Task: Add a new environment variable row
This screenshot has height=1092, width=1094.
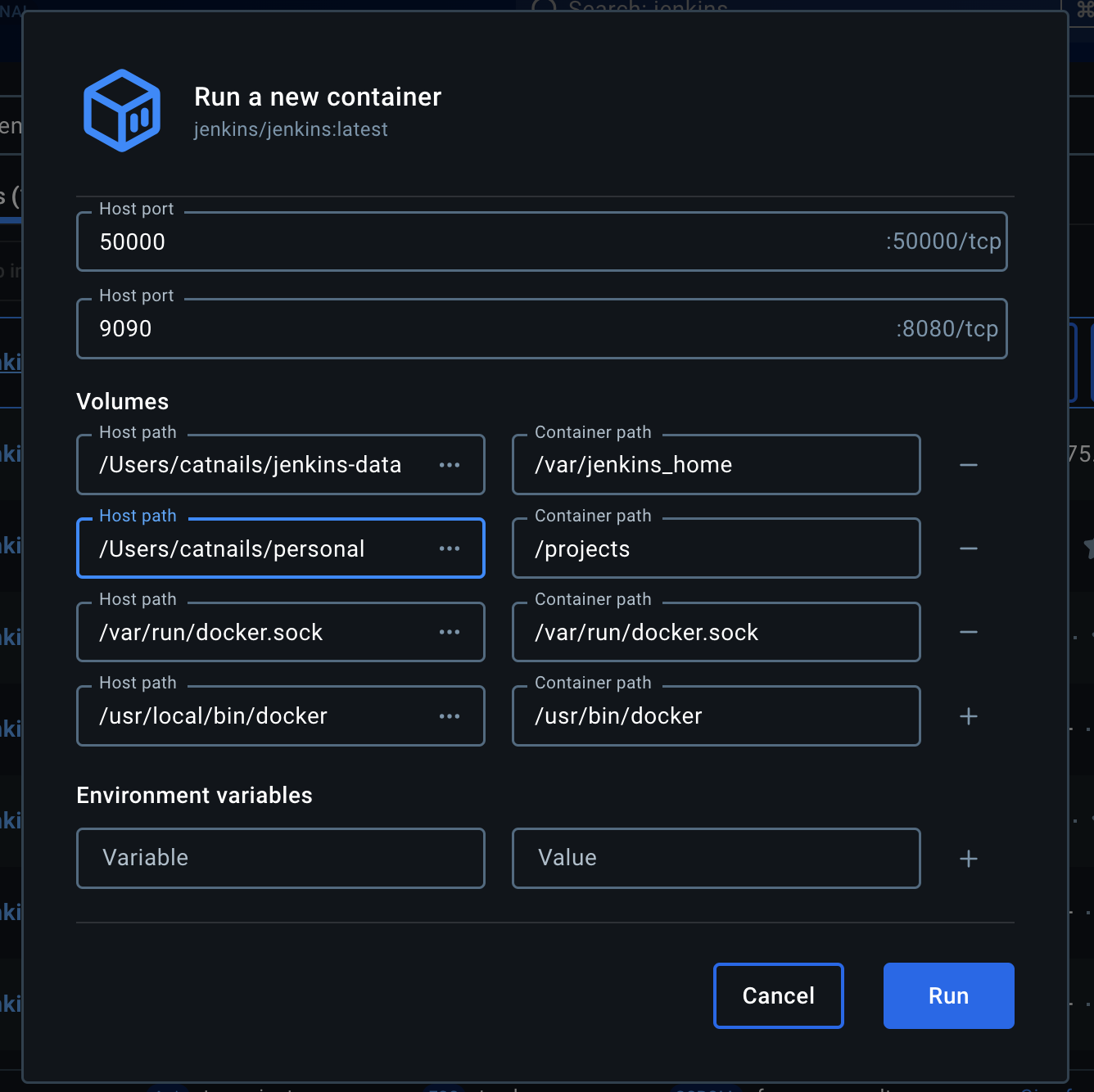Action: 969,859
